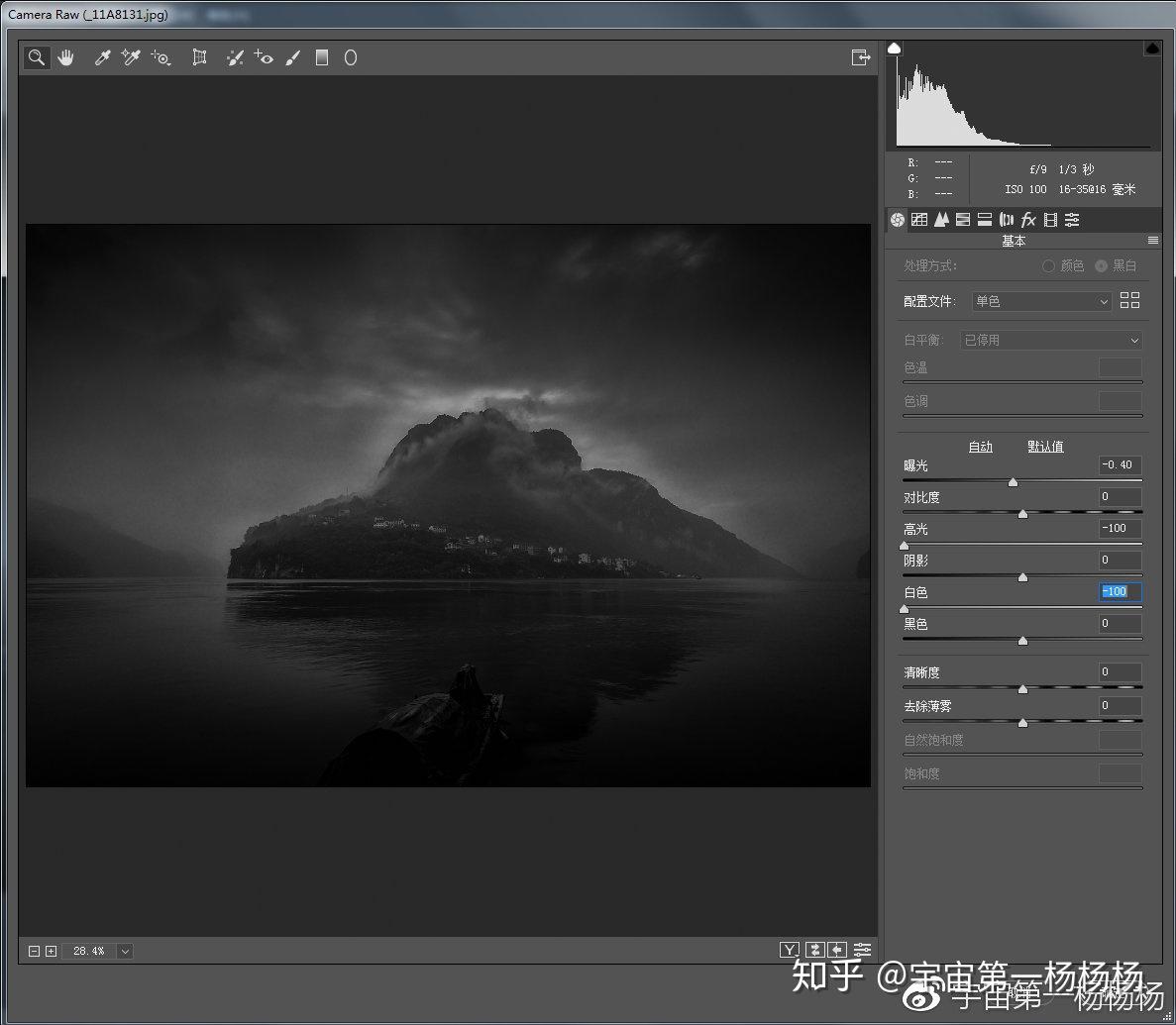Cycle before/after views with Y icon
This screenshot has width=1176, height=1025.
click(x=789, y=950)
